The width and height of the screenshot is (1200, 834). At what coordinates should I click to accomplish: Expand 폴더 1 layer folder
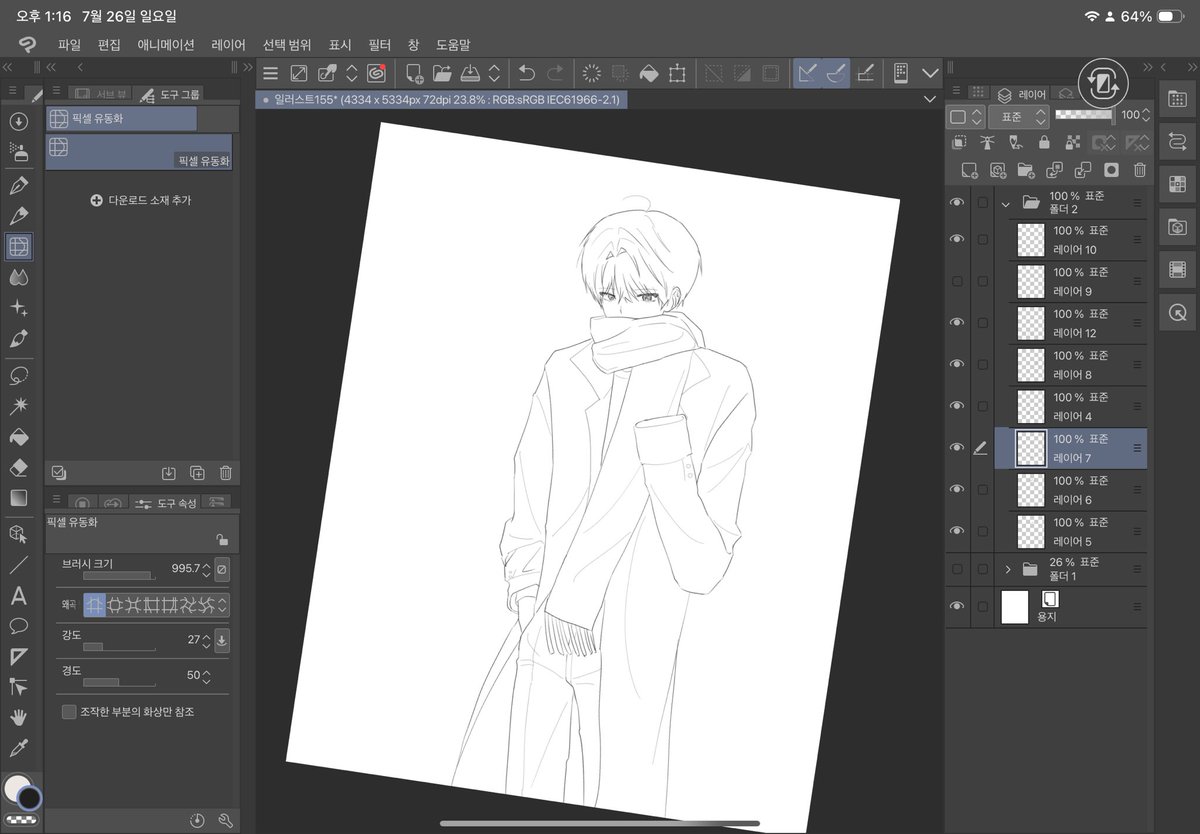click(x=1008, y=569)
